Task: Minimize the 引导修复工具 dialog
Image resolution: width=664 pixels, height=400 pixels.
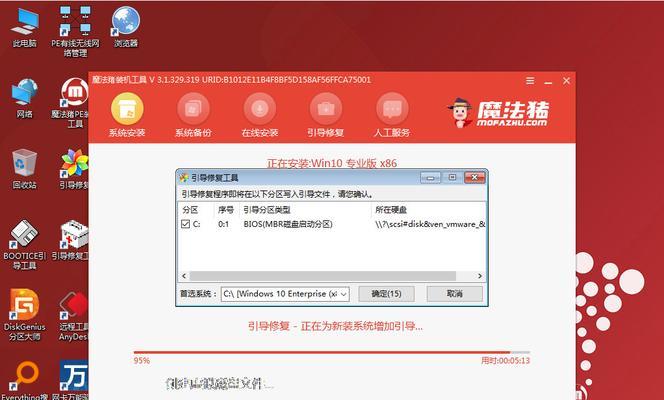Action: pos(430,177)
